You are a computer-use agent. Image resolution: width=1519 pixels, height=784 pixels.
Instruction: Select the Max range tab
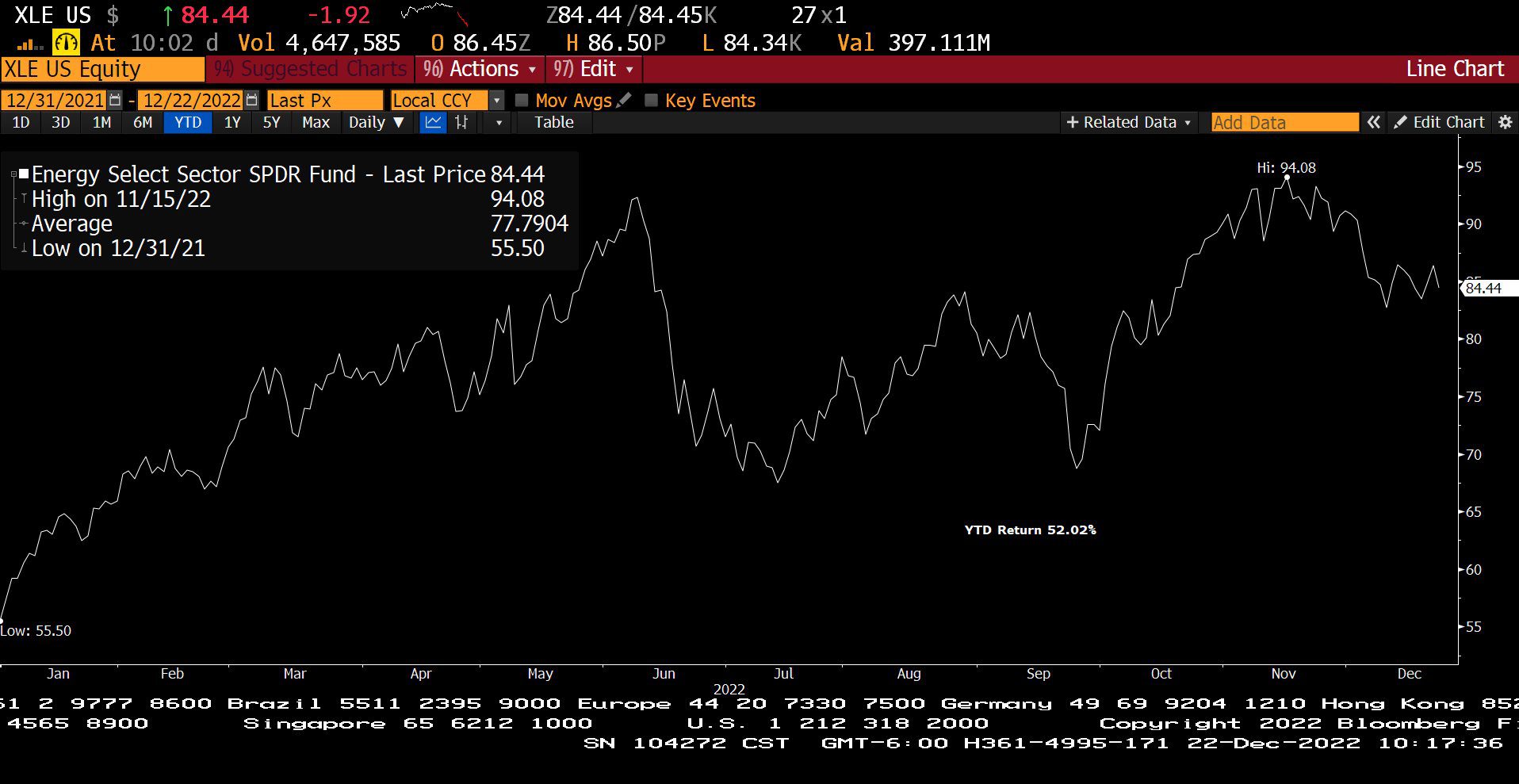point(316,122)
